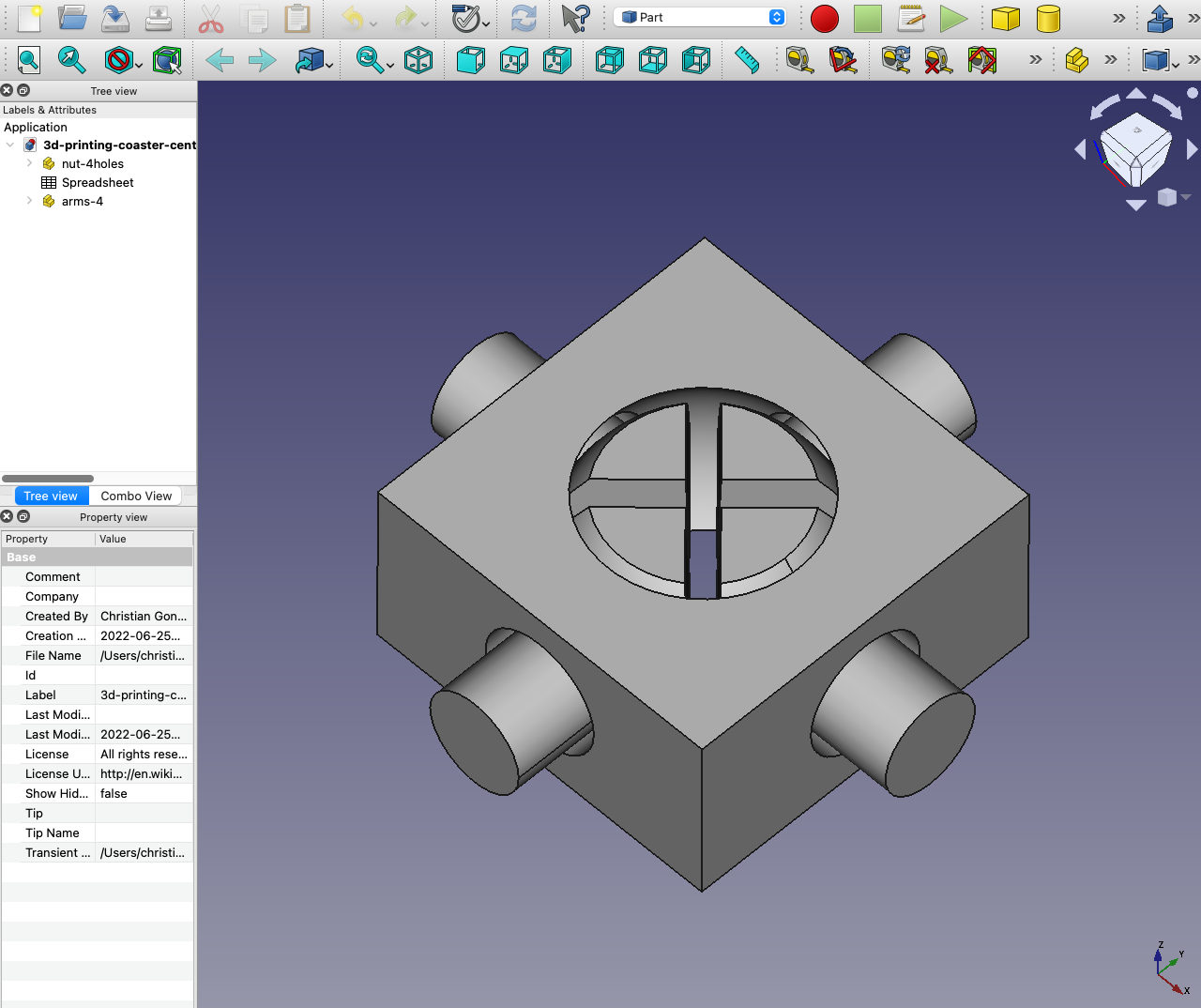
Task: Rotate the view down with the navigation cube arrow
Action: (1136, 205)
